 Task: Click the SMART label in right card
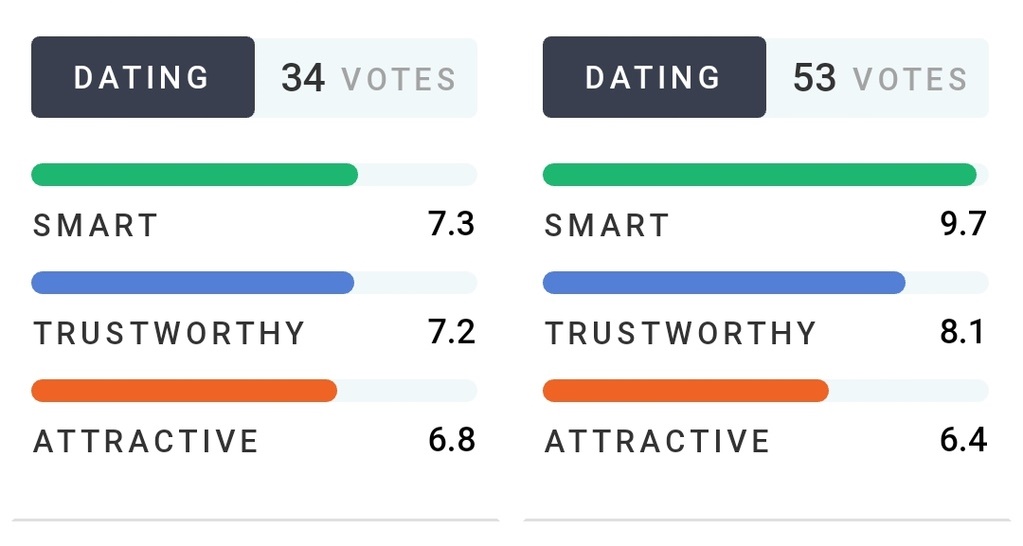coord(607,226)
